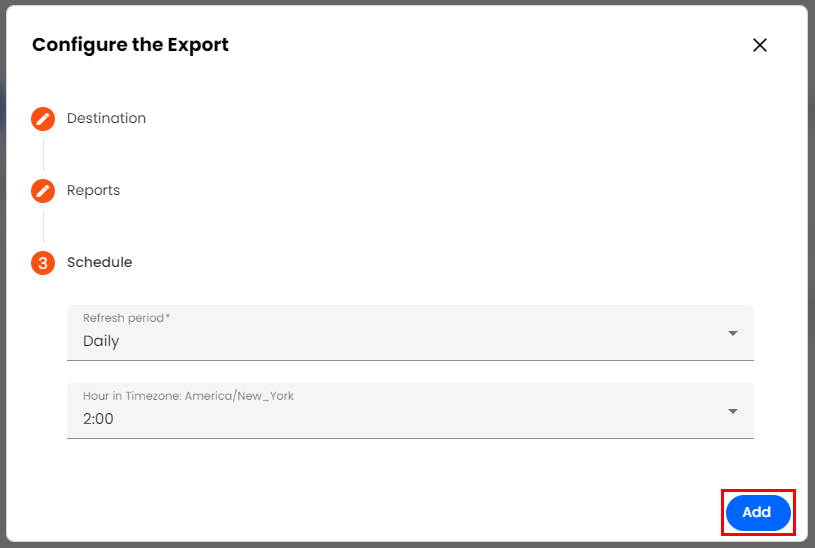The height and width of the screenshot is (548, 815).
Task: Open the Refresh period dropdown
Action: pos(410,333)
